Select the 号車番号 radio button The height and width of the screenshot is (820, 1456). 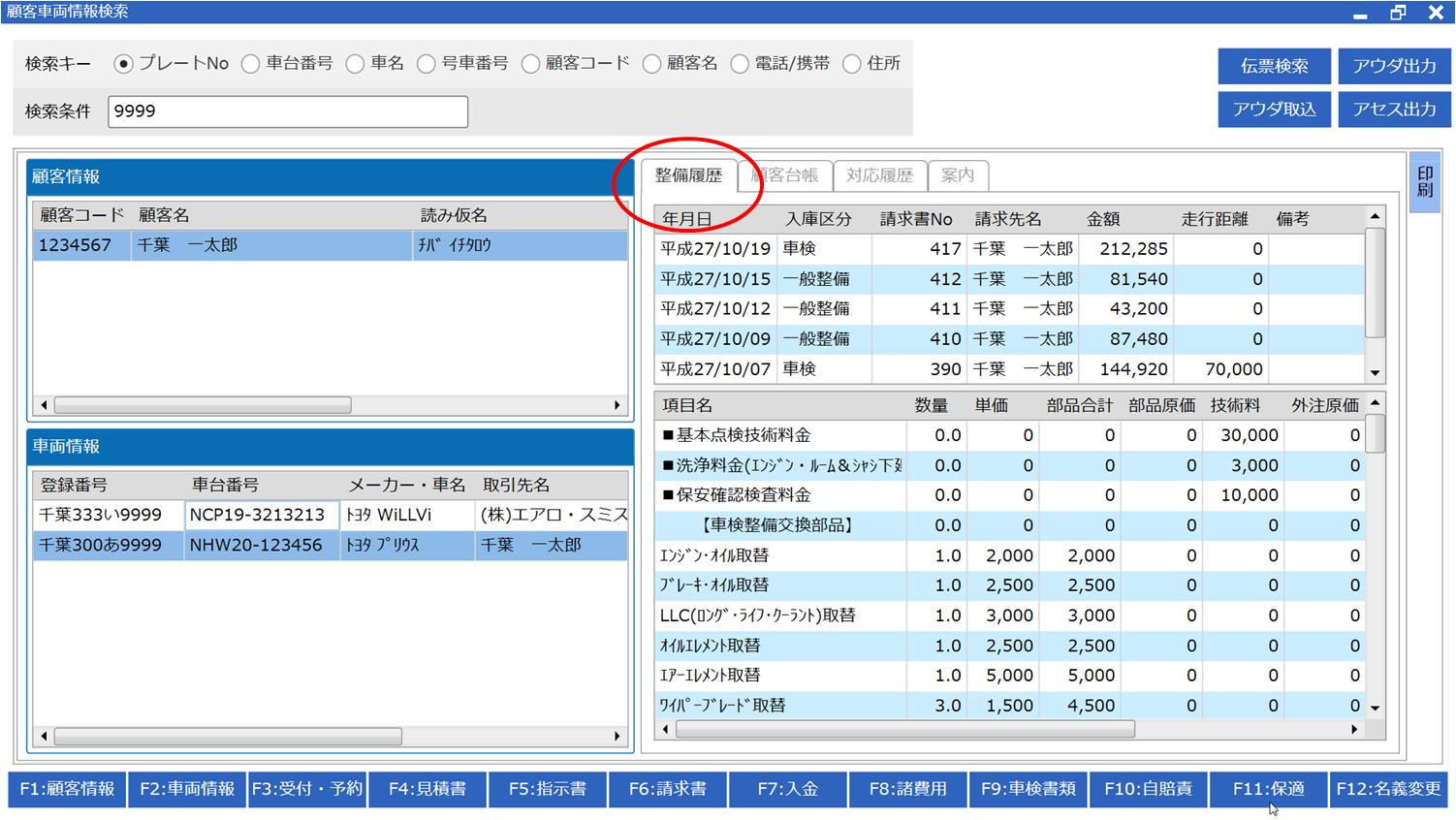[426, 64]
